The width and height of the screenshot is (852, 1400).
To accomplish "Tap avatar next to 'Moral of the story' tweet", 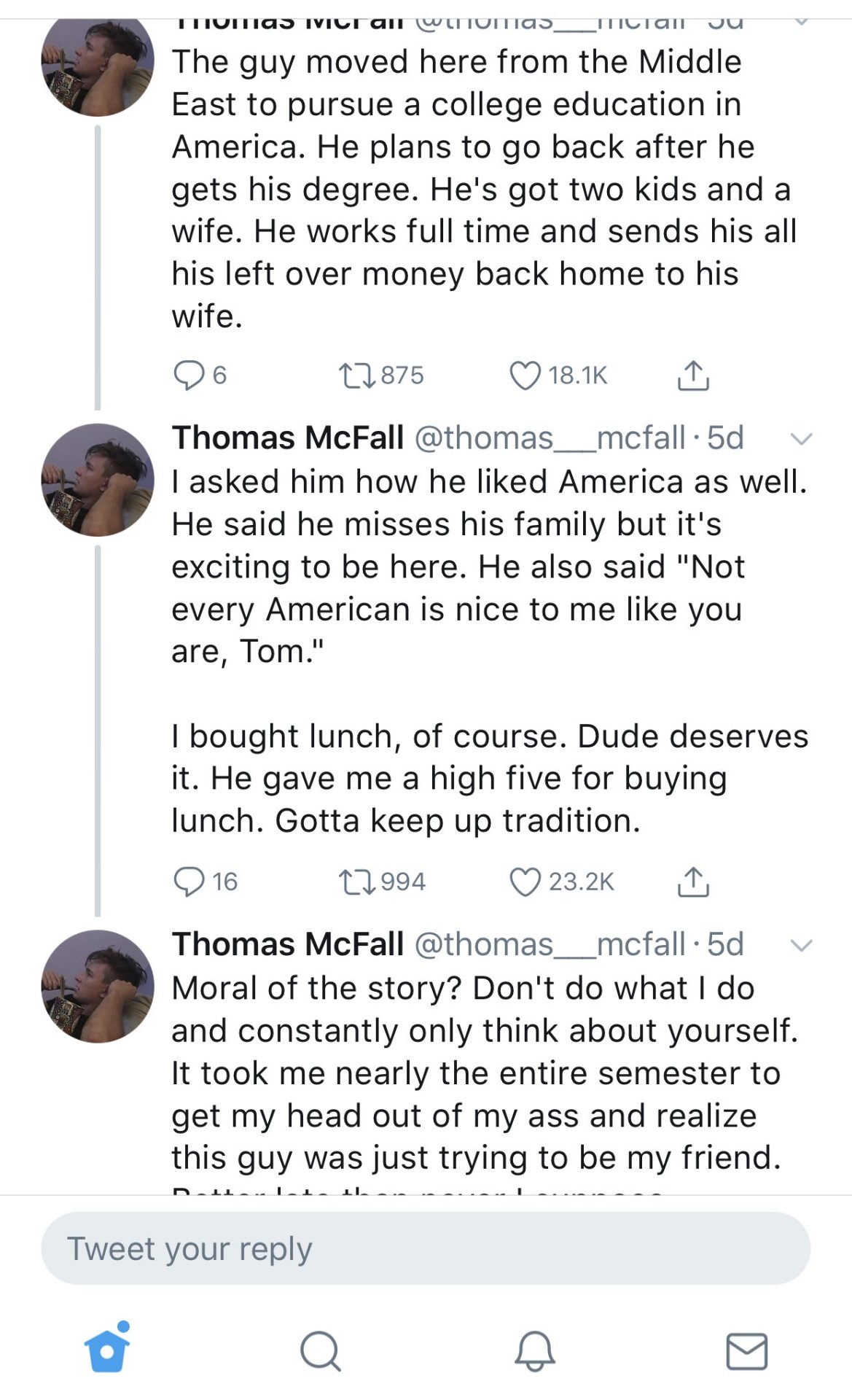I will point(98,986).
